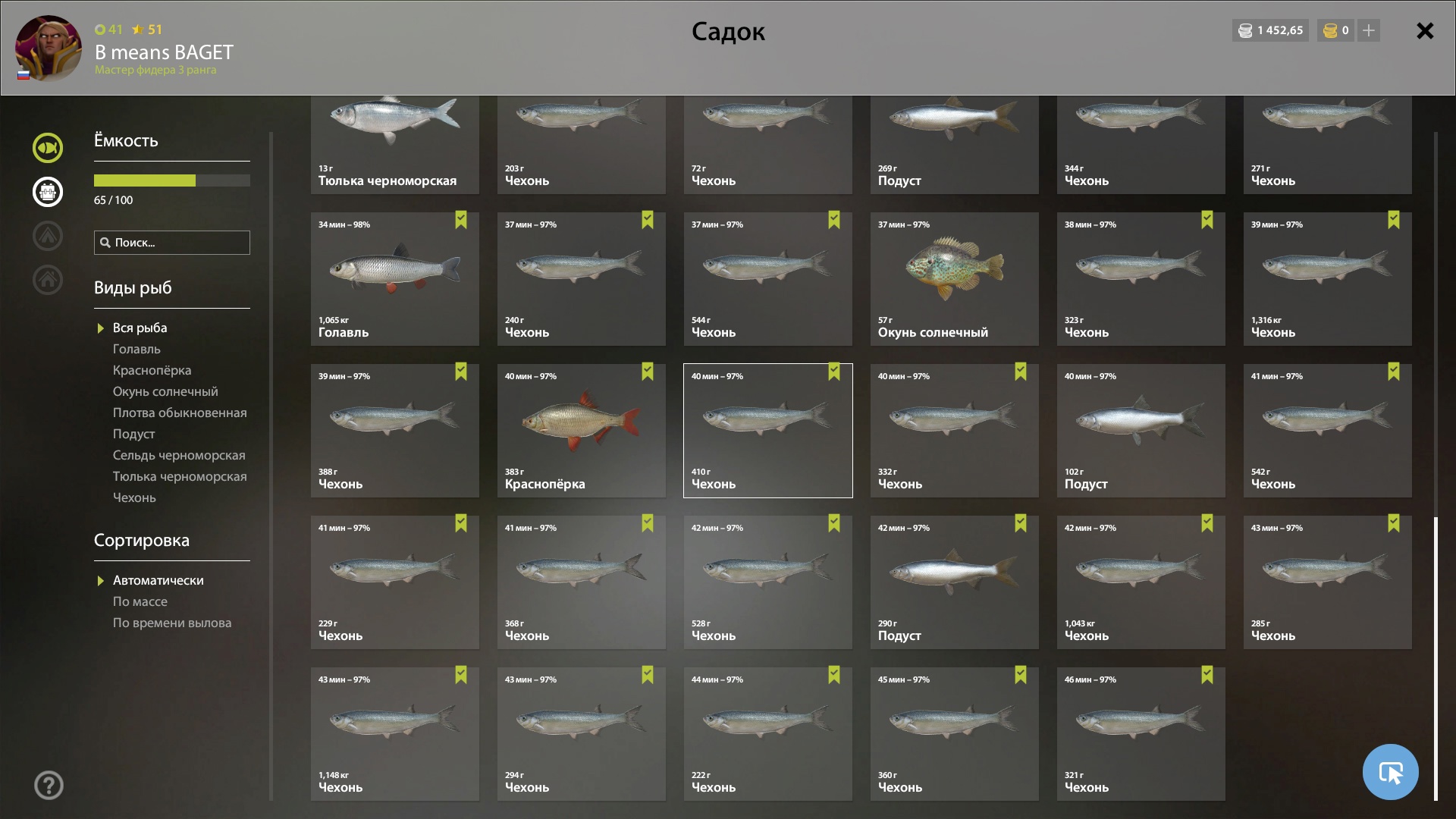Sort fish by mass (По массе)
Image resolution: width=1456 pixels, height=819 pixels.
point(140,601)
